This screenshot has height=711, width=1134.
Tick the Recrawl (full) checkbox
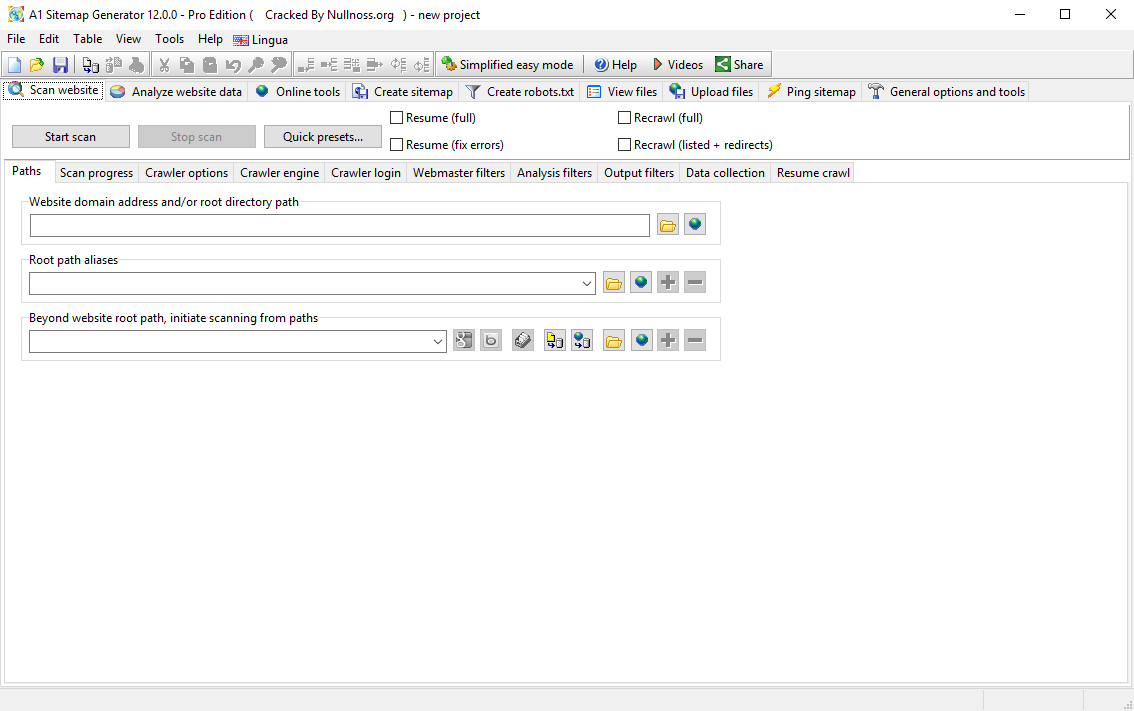(624, 118)
